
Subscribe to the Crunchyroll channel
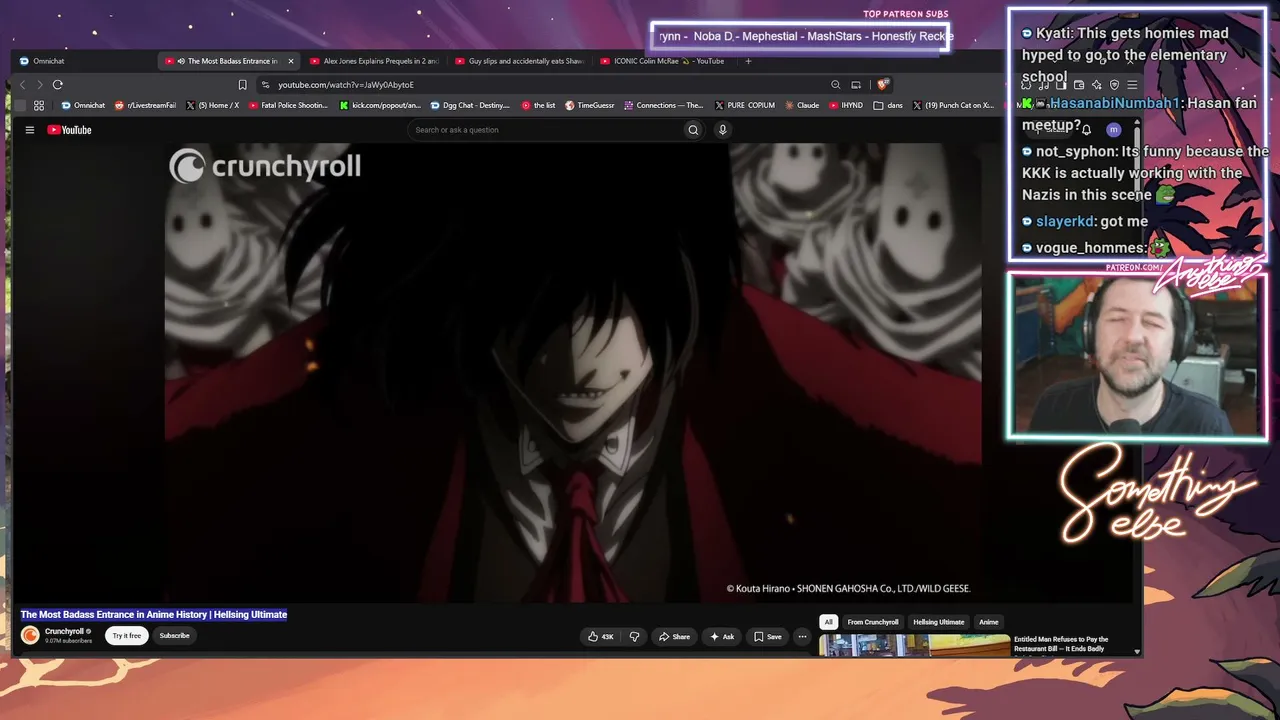pos(174,636)
